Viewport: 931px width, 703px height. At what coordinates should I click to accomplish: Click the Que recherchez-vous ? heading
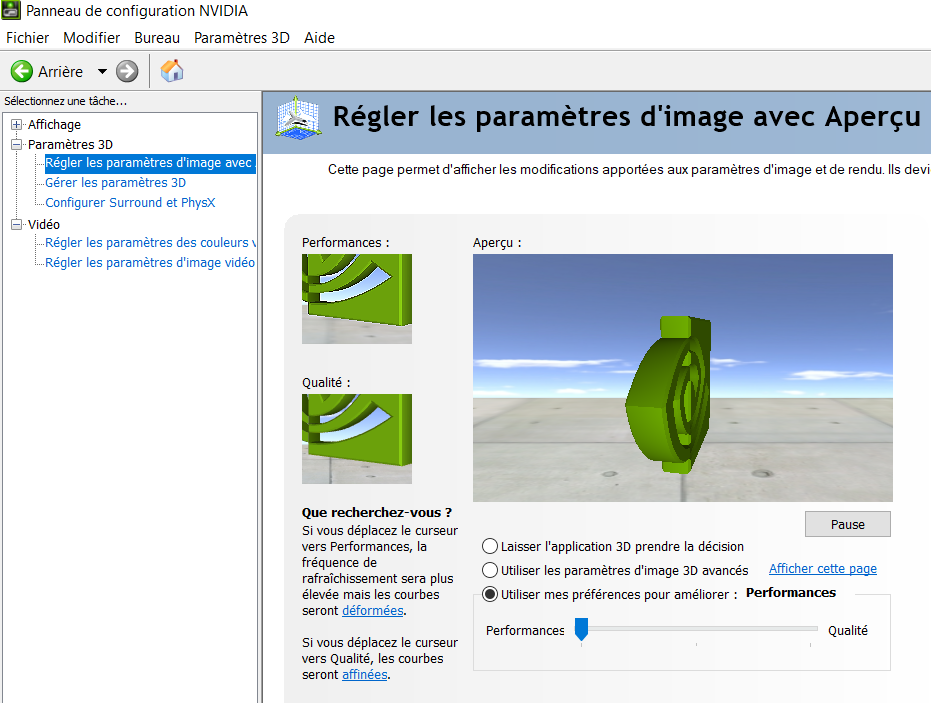pyautogui.click(x=376, y=512)
